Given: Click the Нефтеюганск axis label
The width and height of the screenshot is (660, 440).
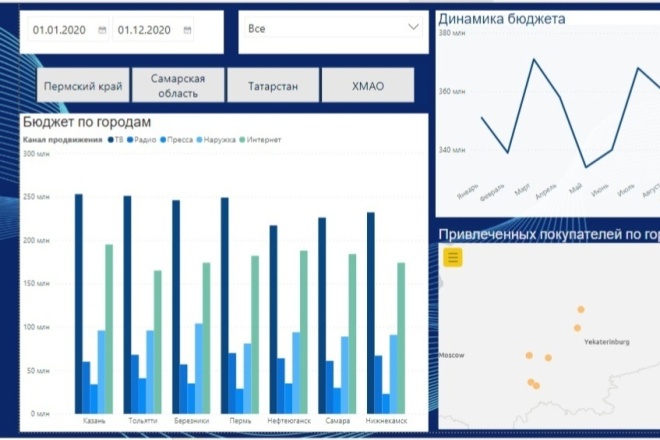Looking at the screenshot, I should (289, 421).
